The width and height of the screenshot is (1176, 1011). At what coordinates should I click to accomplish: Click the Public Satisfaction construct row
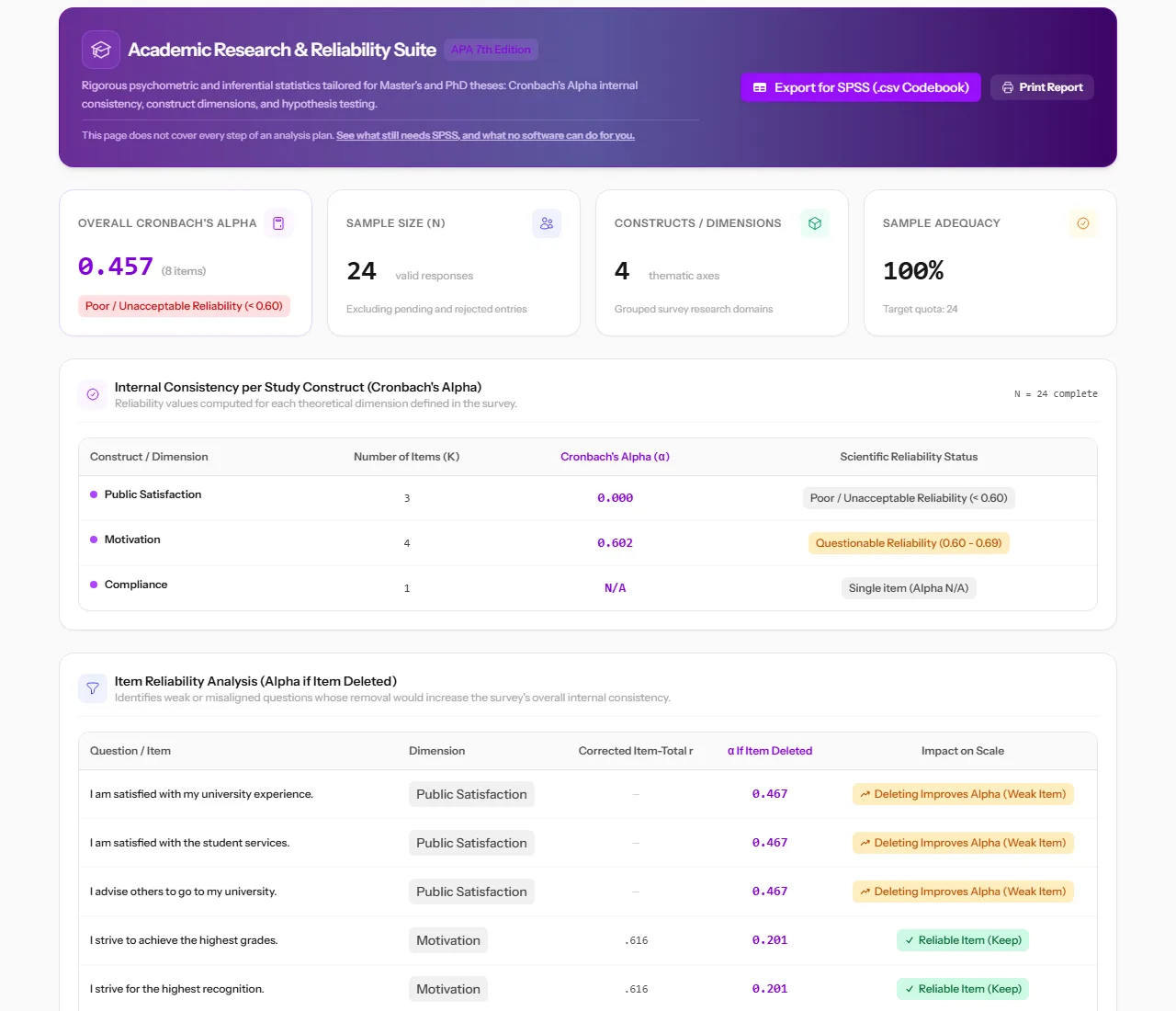pos(588,498)
